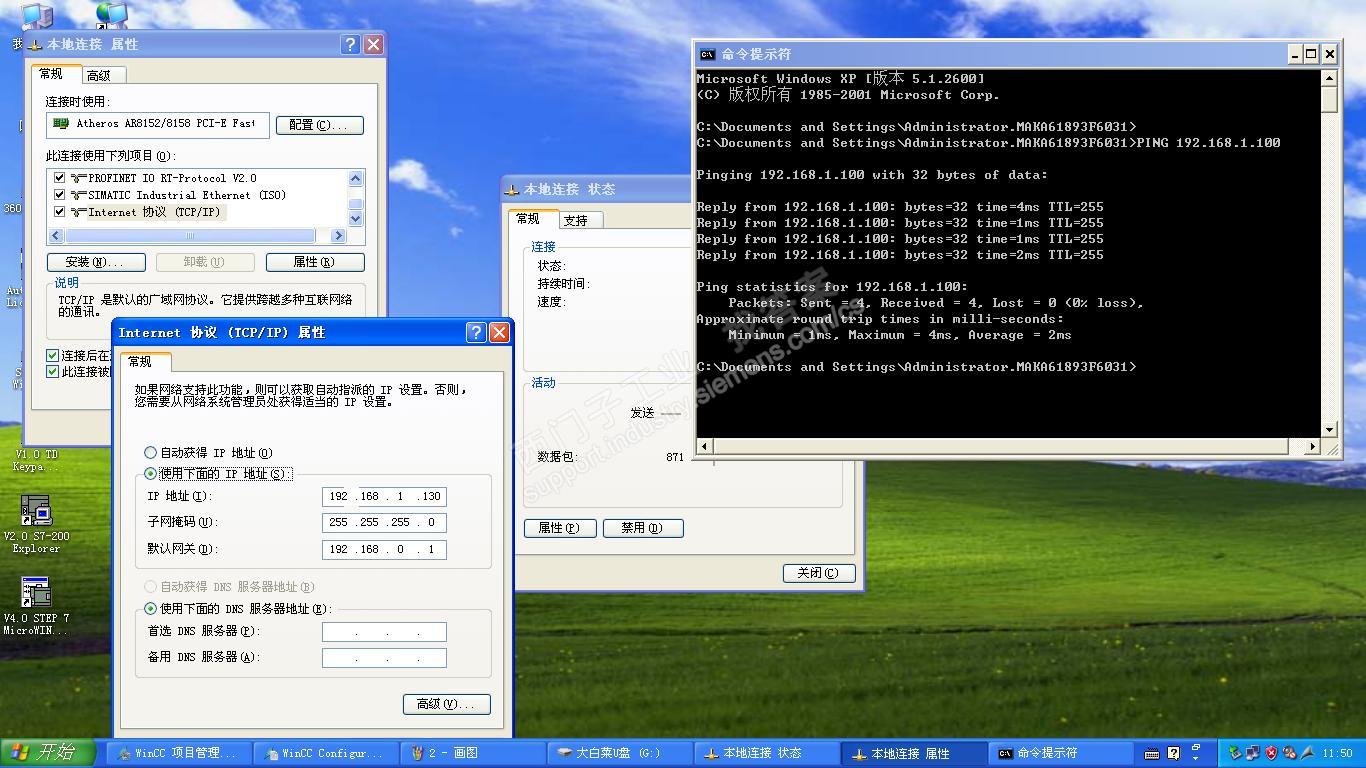Viewport: 1366px width, 768px height.
Task: Click the 配置(C)... button
Action: pos(319,125)
